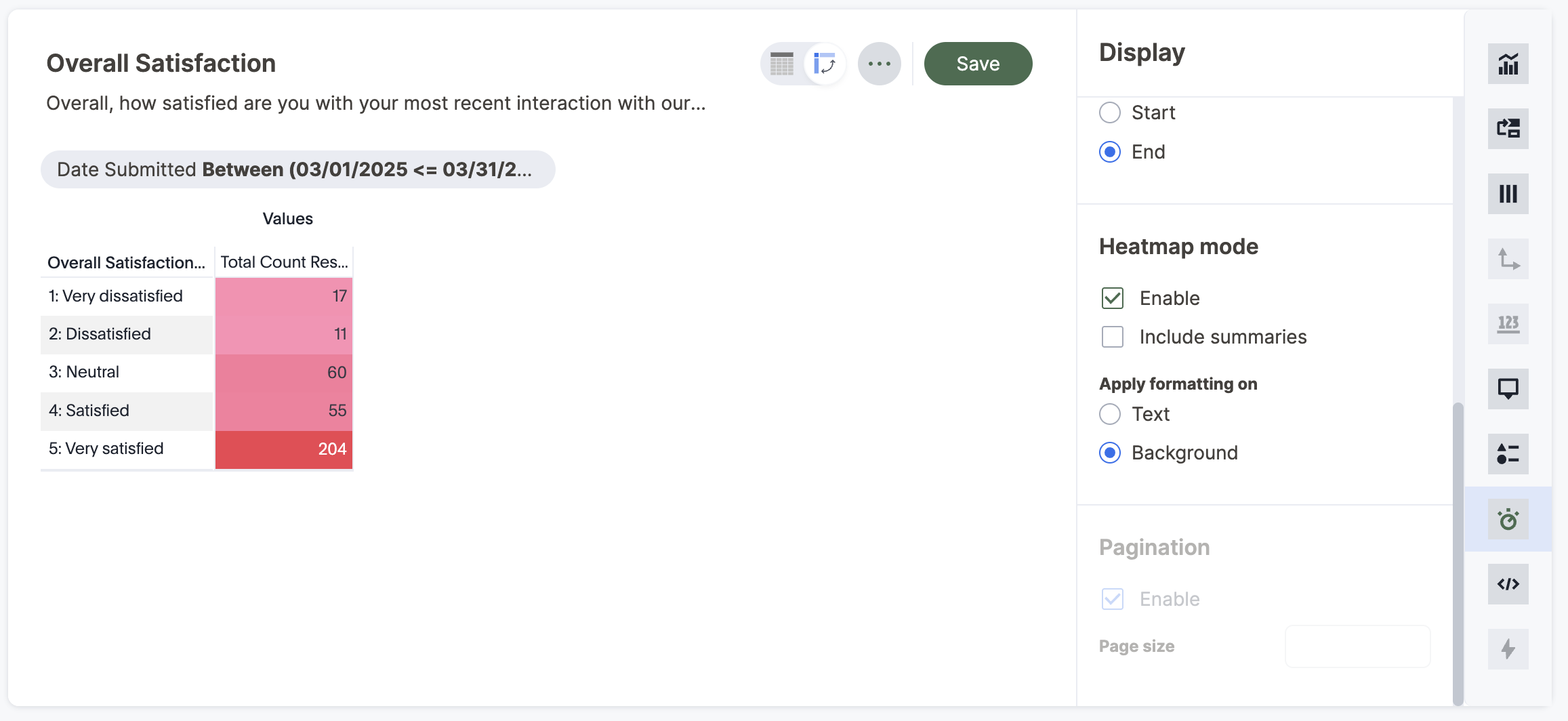Viewport: 1568px width, 721px height.
Task: Click the heatmap cell with value 204
Action: (x=284, y=449)
